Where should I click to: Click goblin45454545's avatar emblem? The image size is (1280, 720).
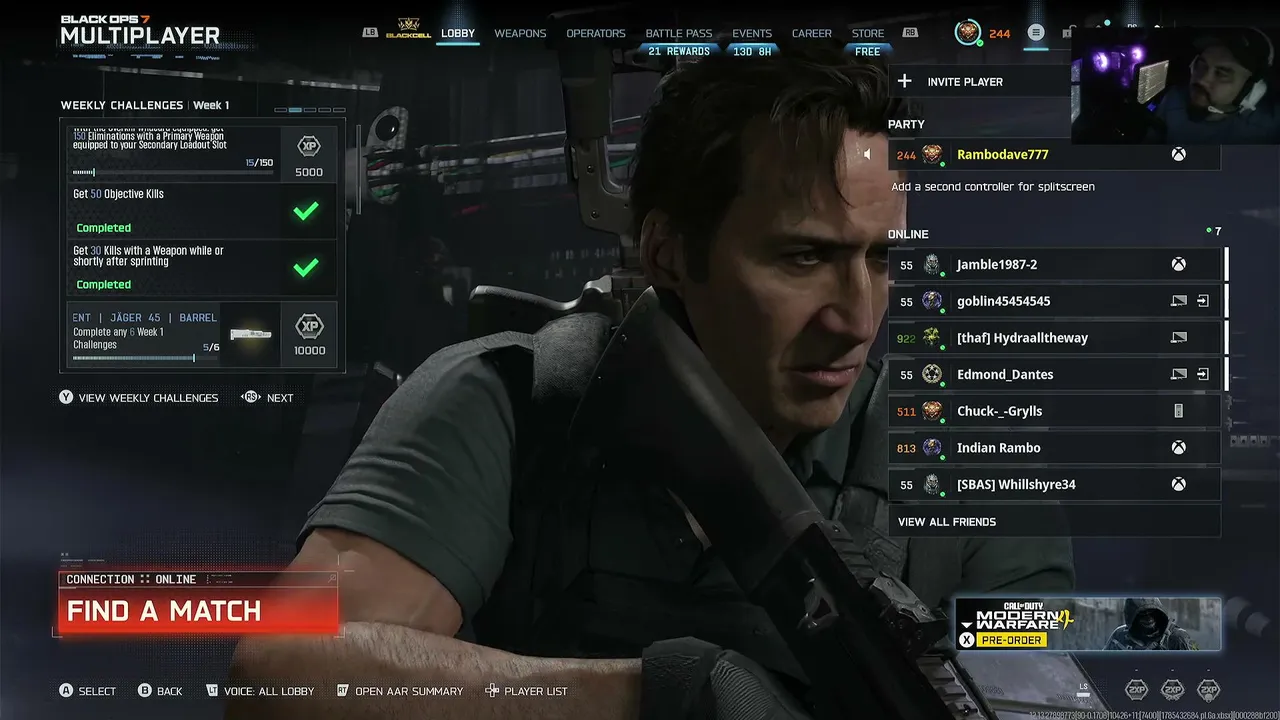tap(932, 301)
